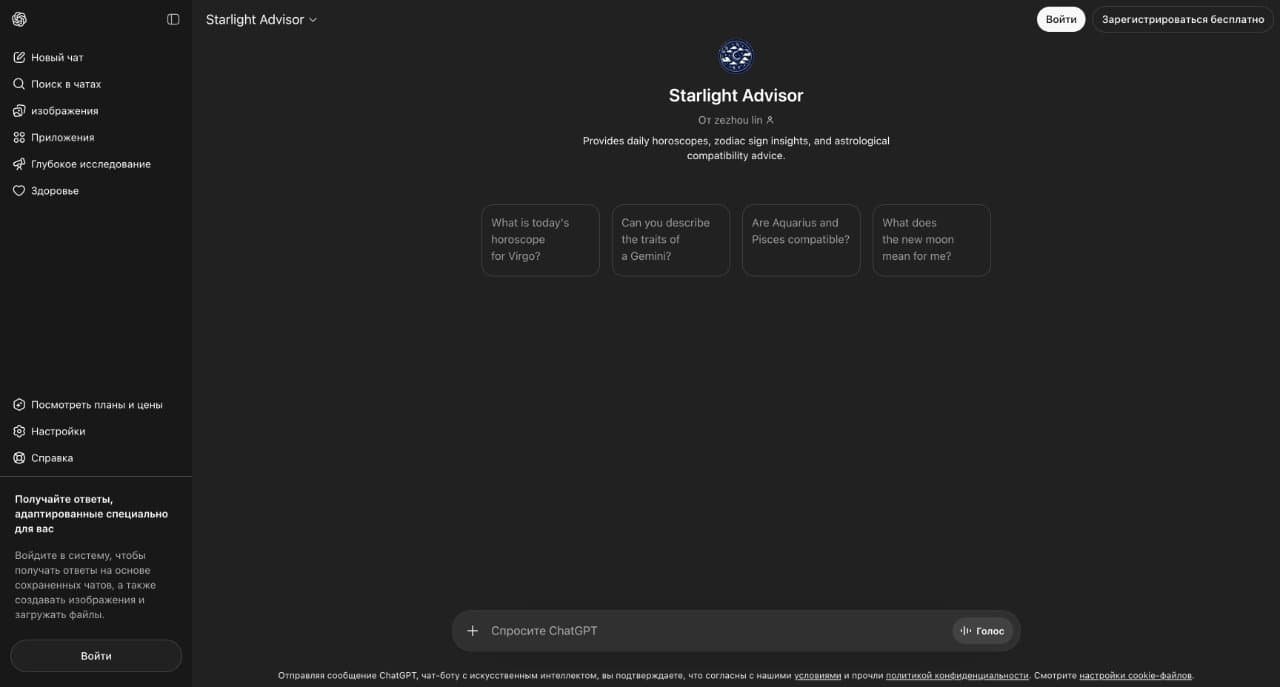Viewport: 1280px width, 687px height.
Task: Open the Справка help item
Action: [51, 458]
